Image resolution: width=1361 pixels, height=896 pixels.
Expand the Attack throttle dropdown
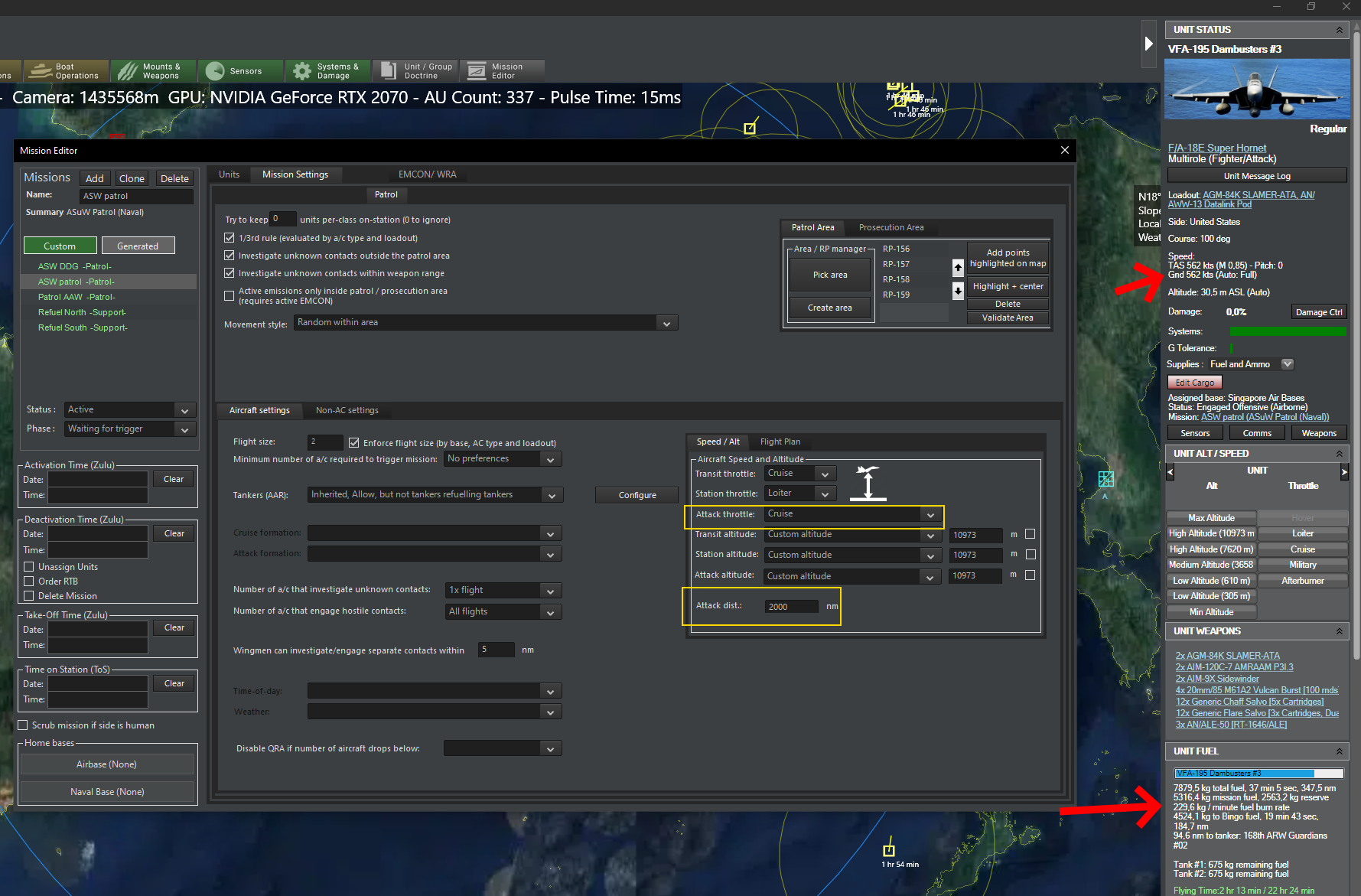(930, 515)
